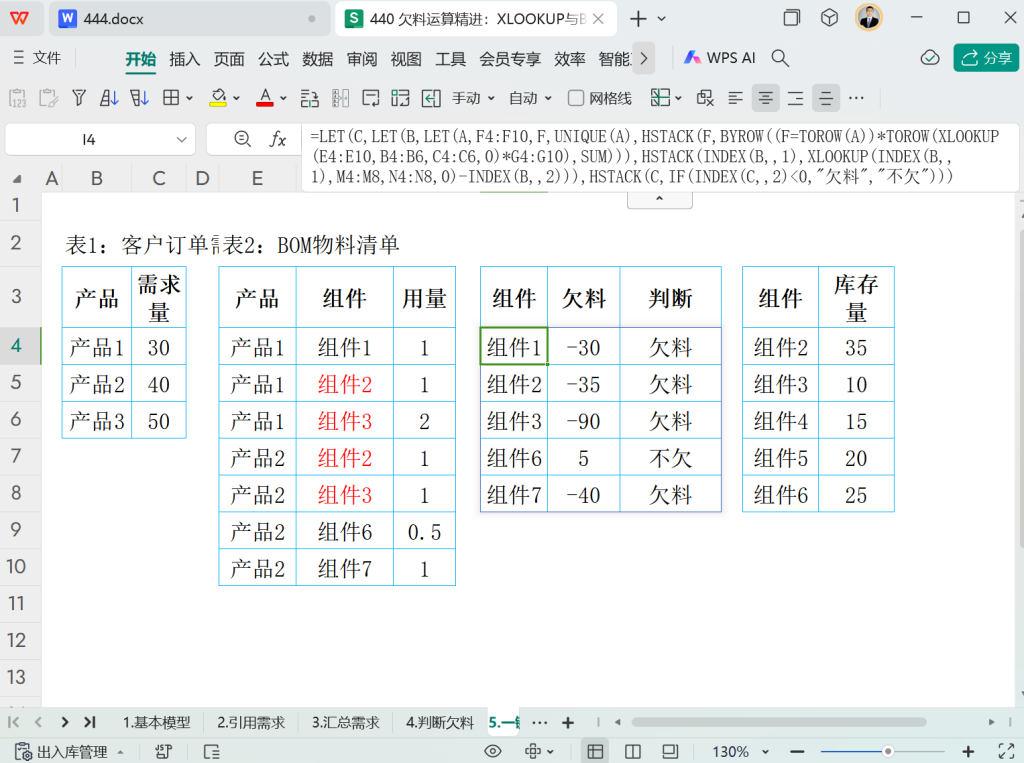The image size is (1024, 763).
Task: Show more sheet tabs ellipsis
Action: [539, 722]
